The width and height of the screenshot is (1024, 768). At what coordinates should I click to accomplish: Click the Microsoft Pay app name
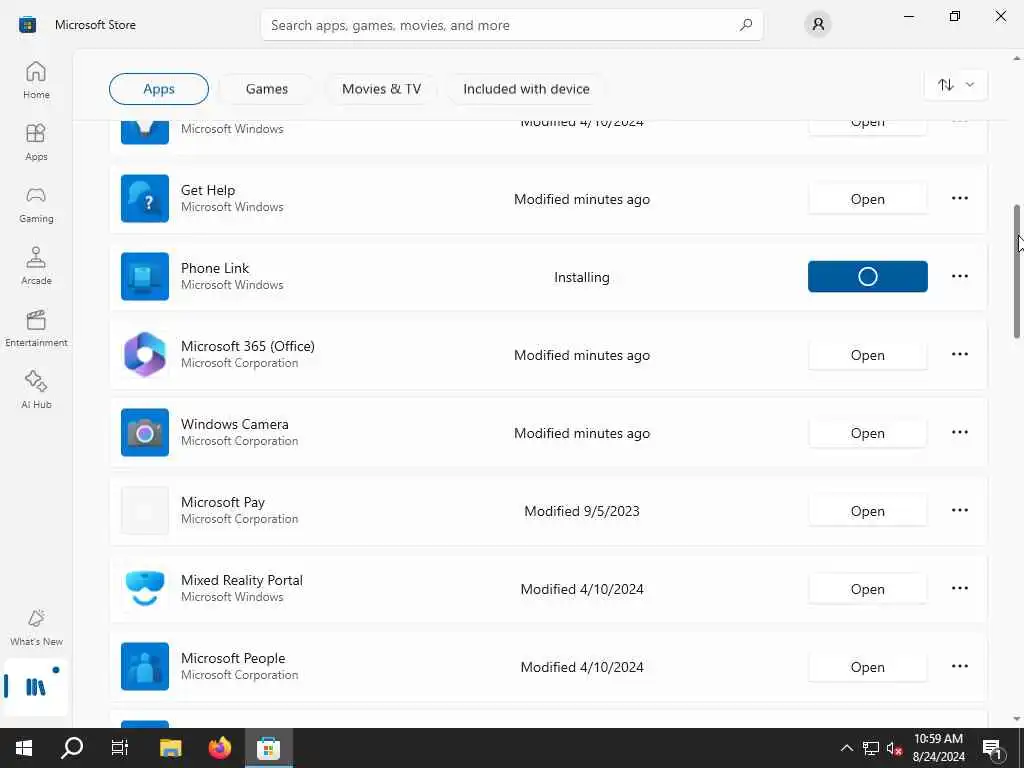click(x=223, y=502)
